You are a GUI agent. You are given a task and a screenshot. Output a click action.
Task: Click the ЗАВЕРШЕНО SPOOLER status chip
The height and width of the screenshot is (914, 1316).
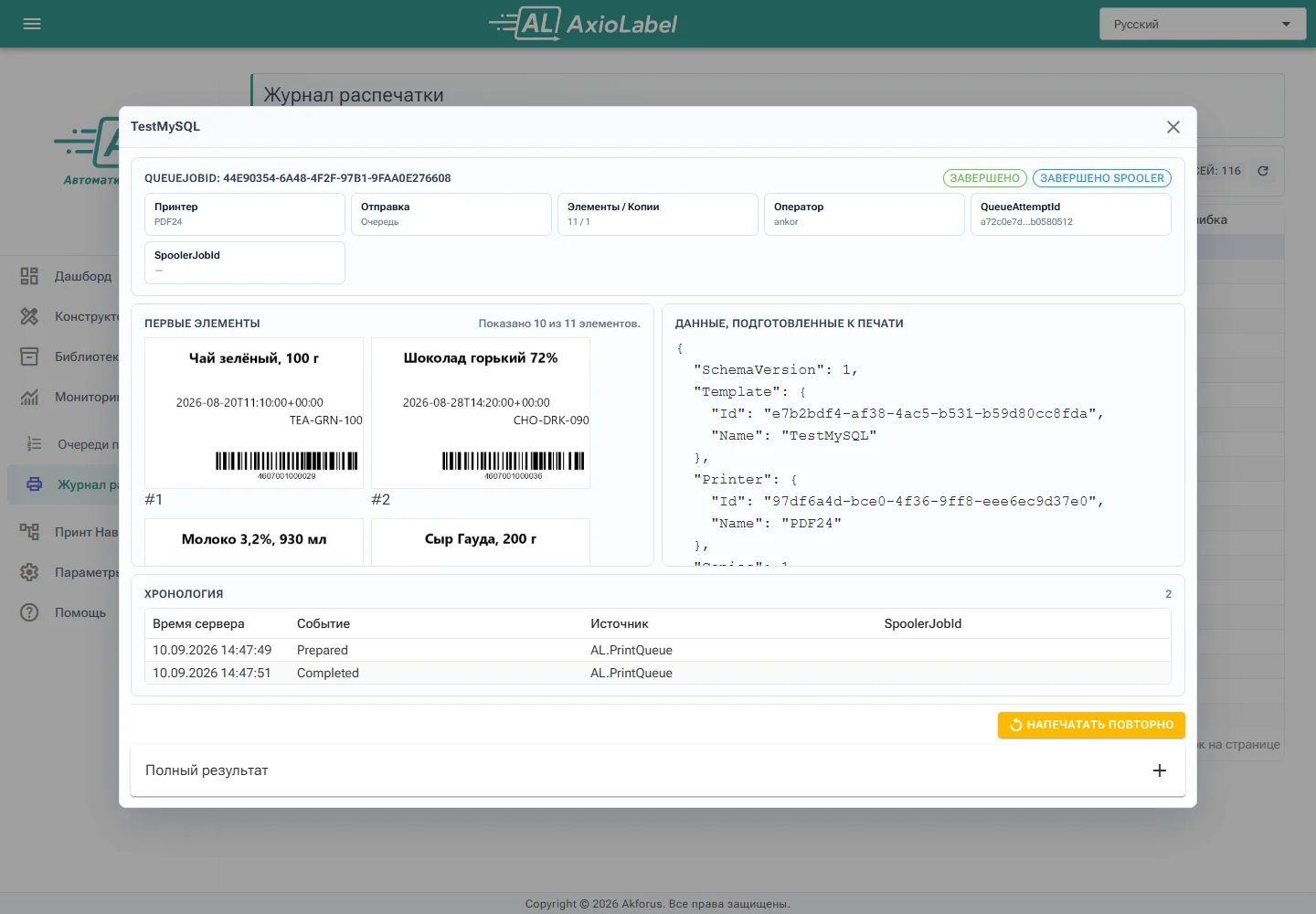pyautogui.click(x=1102, y=178)
